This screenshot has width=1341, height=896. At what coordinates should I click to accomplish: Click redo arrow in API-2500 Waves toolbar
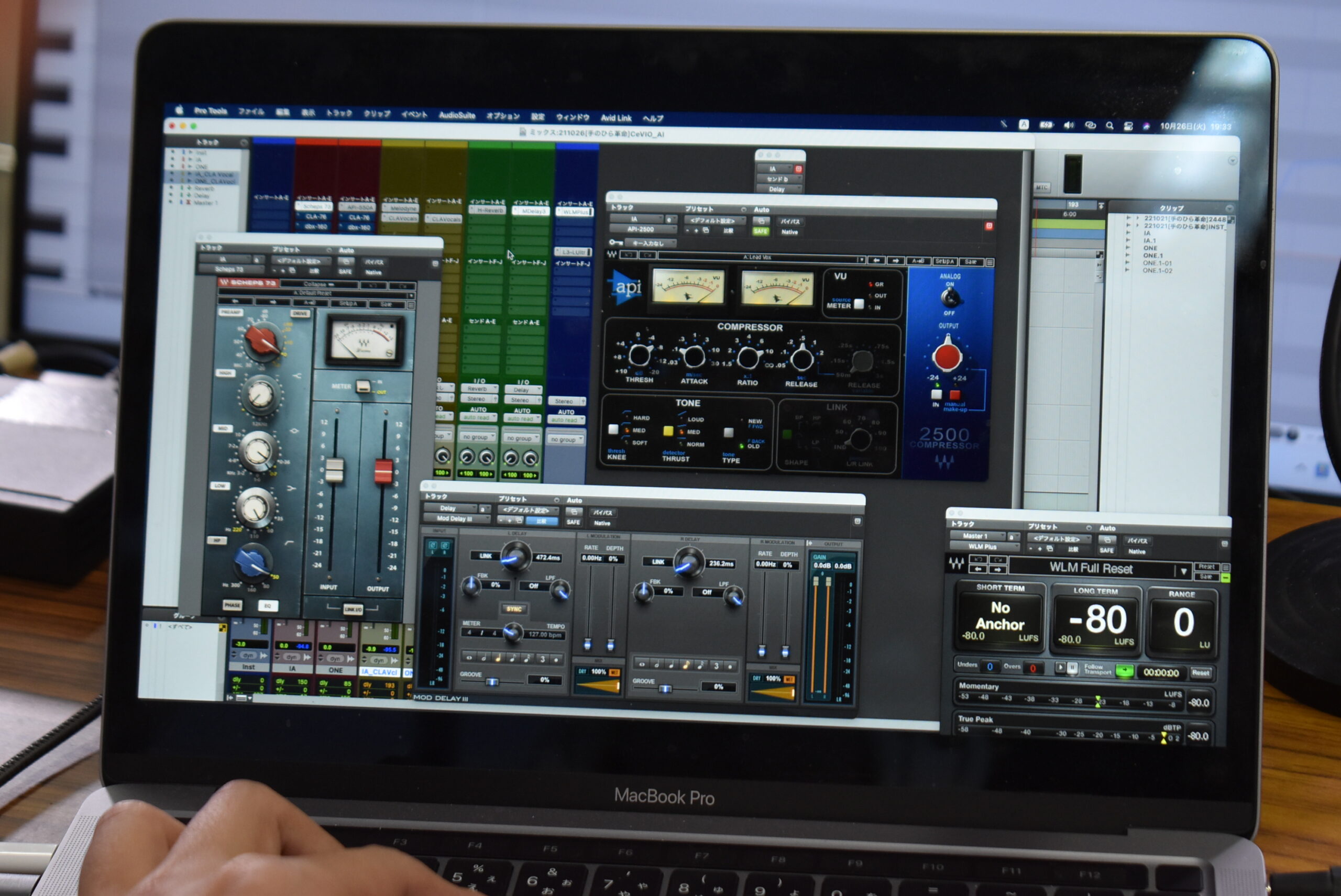[x=647, y=255]
